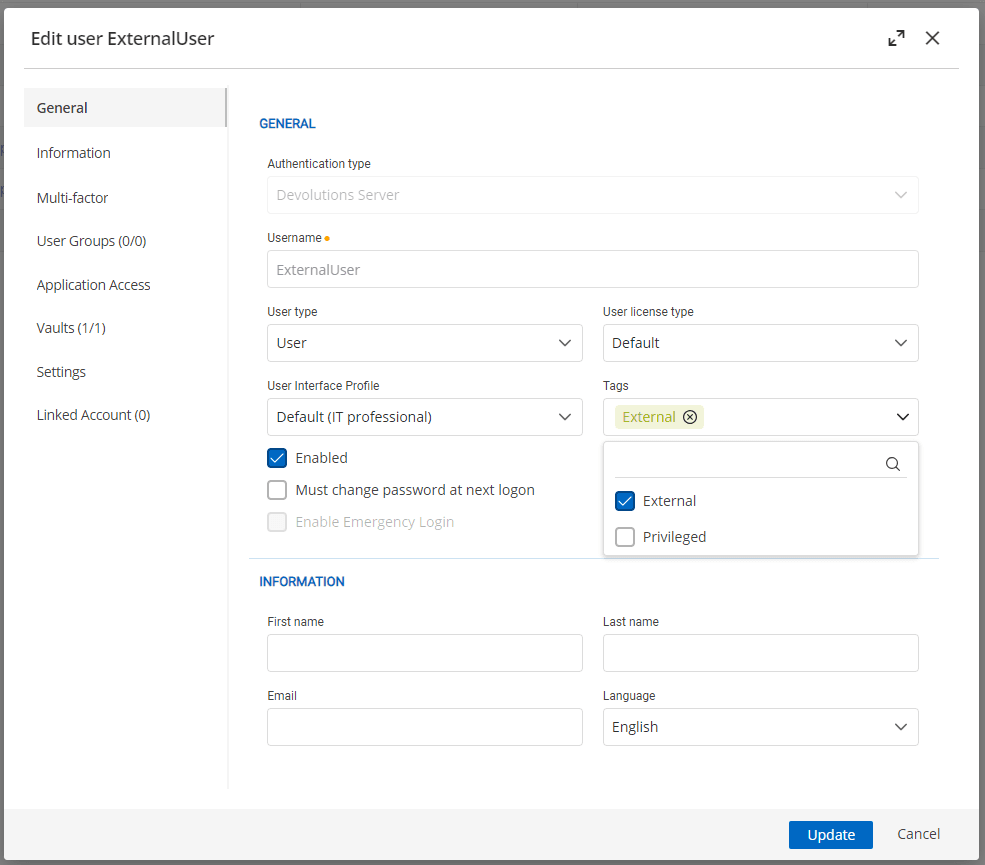Click the First name input field
Image resolution: width=985 pixels, height=865 pixels.
click(424, 653)
